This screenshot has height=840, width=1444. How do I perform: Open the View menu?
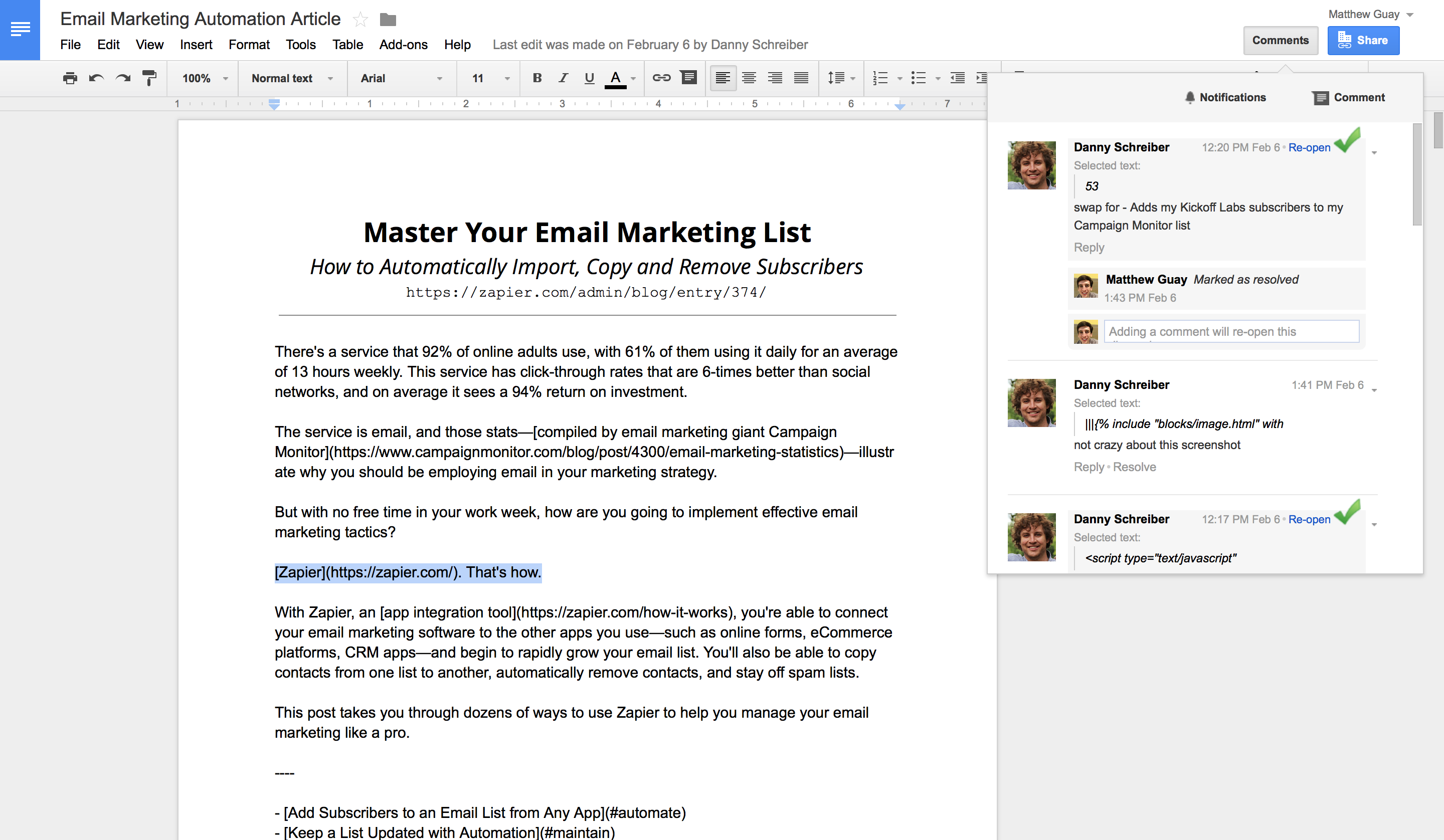(149, 45)
